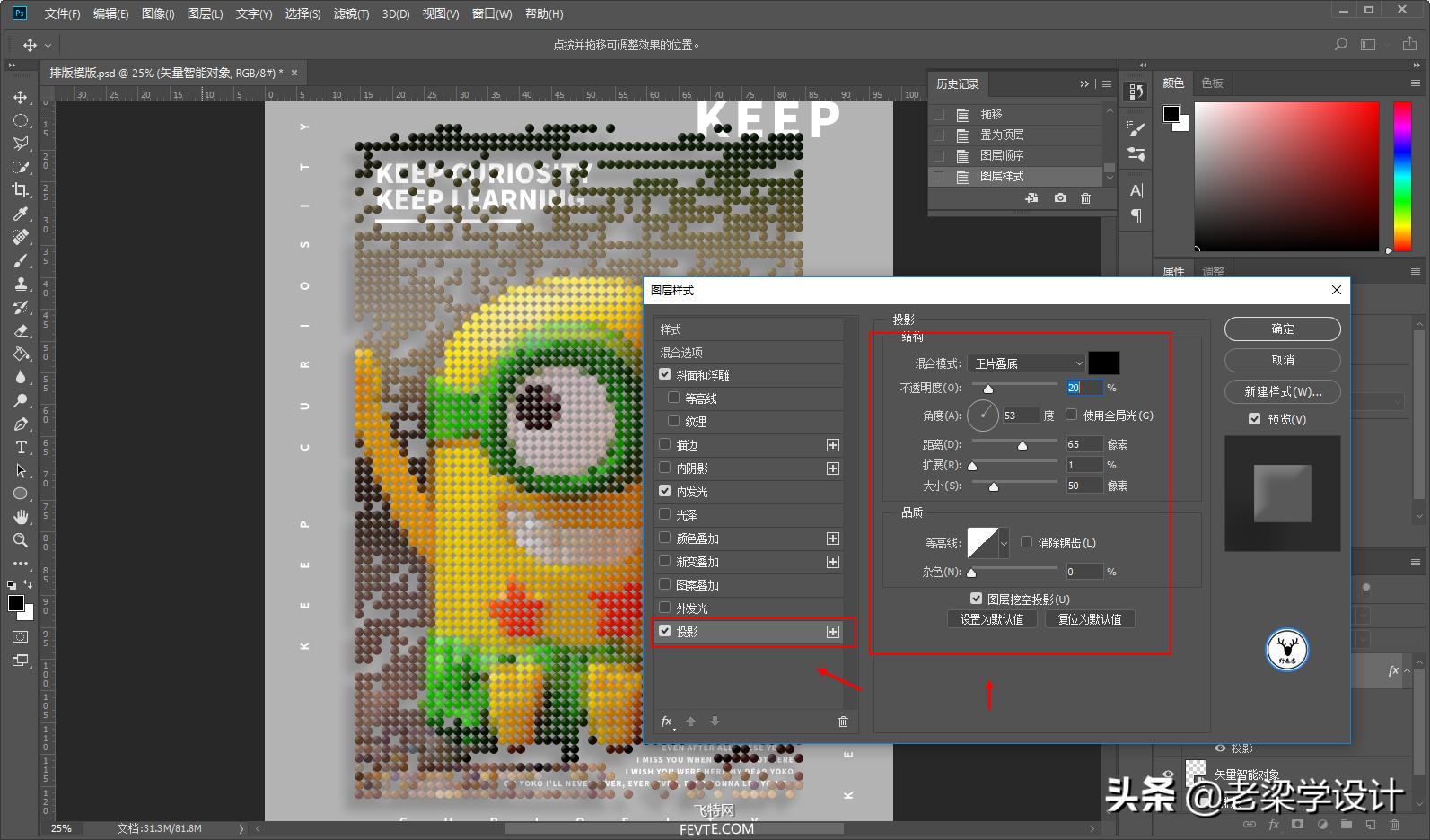This screenshot has height=840, width=1430.
Task: Select the Polygonal Lasso tool
Action: tap(21, 144)
